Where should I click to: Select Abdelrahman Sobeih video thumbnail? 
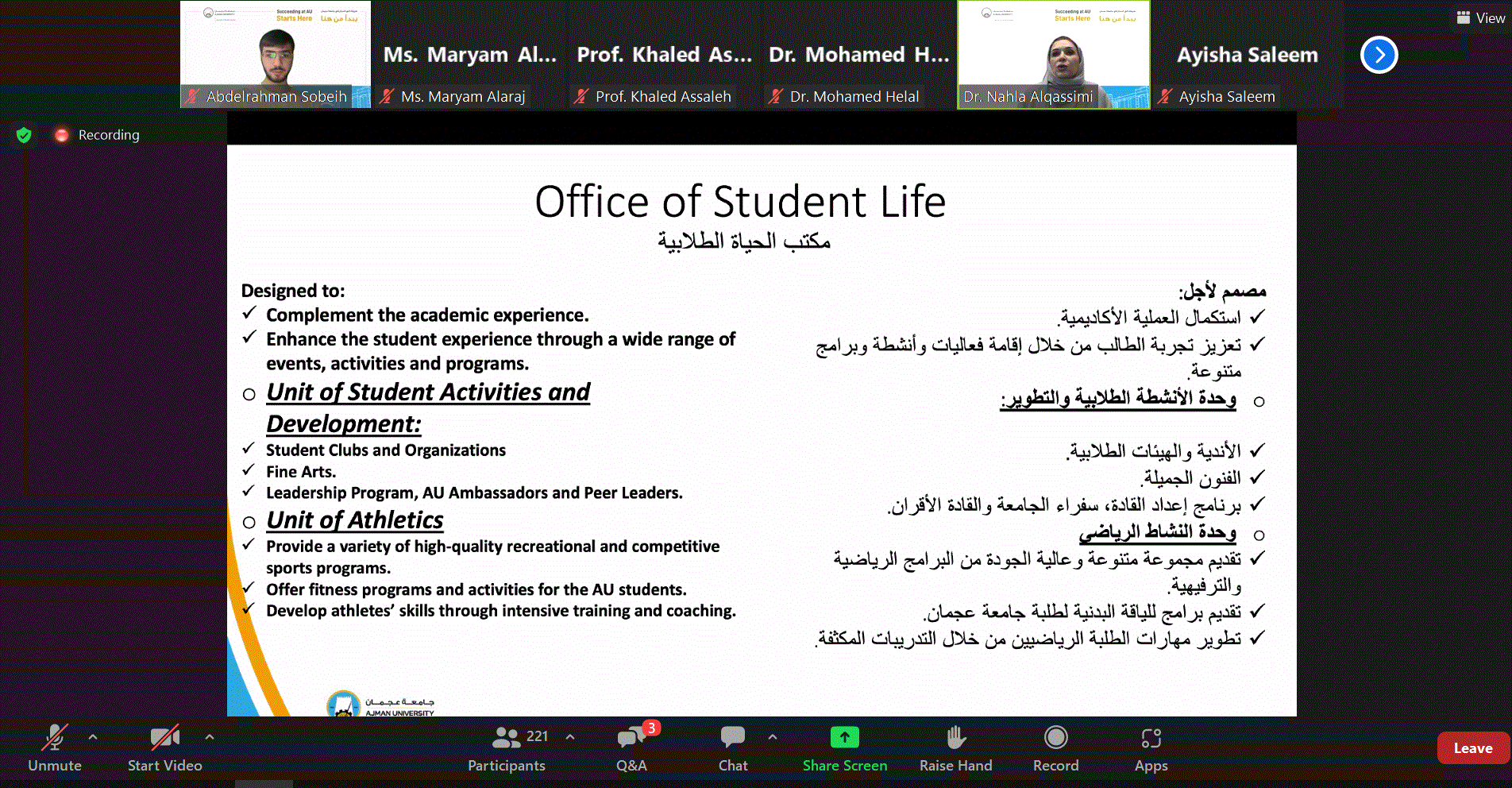[x=275, y=54]
